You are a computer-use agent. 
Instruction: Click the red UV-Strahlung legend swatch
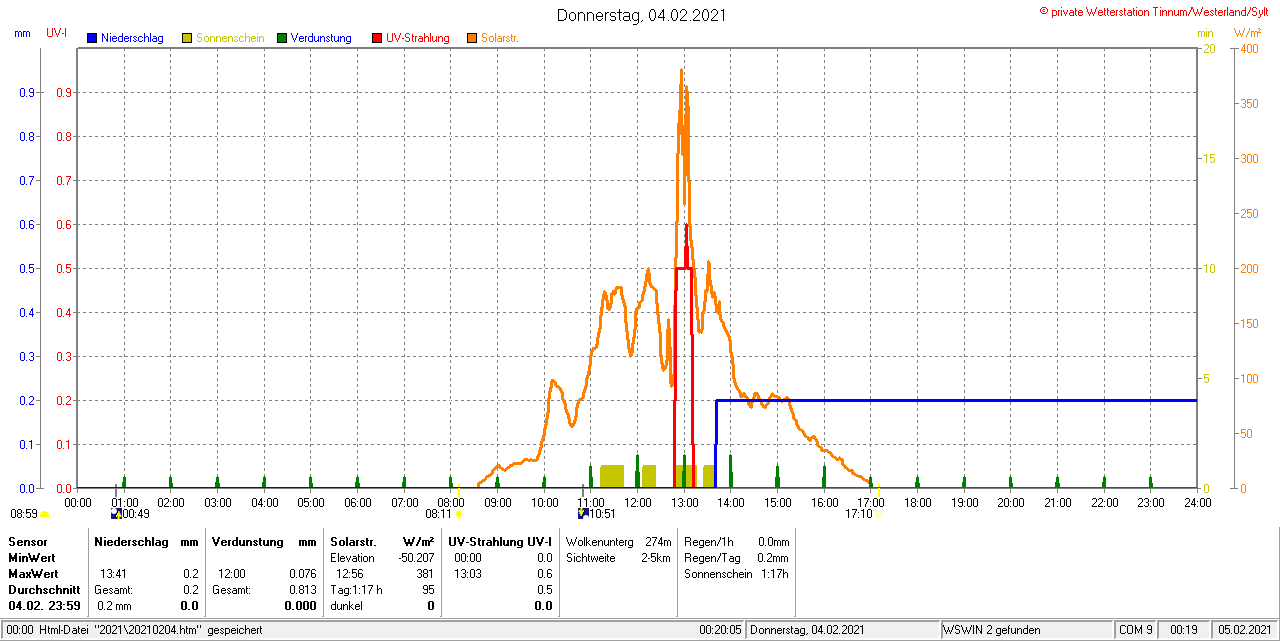(377, 38)
